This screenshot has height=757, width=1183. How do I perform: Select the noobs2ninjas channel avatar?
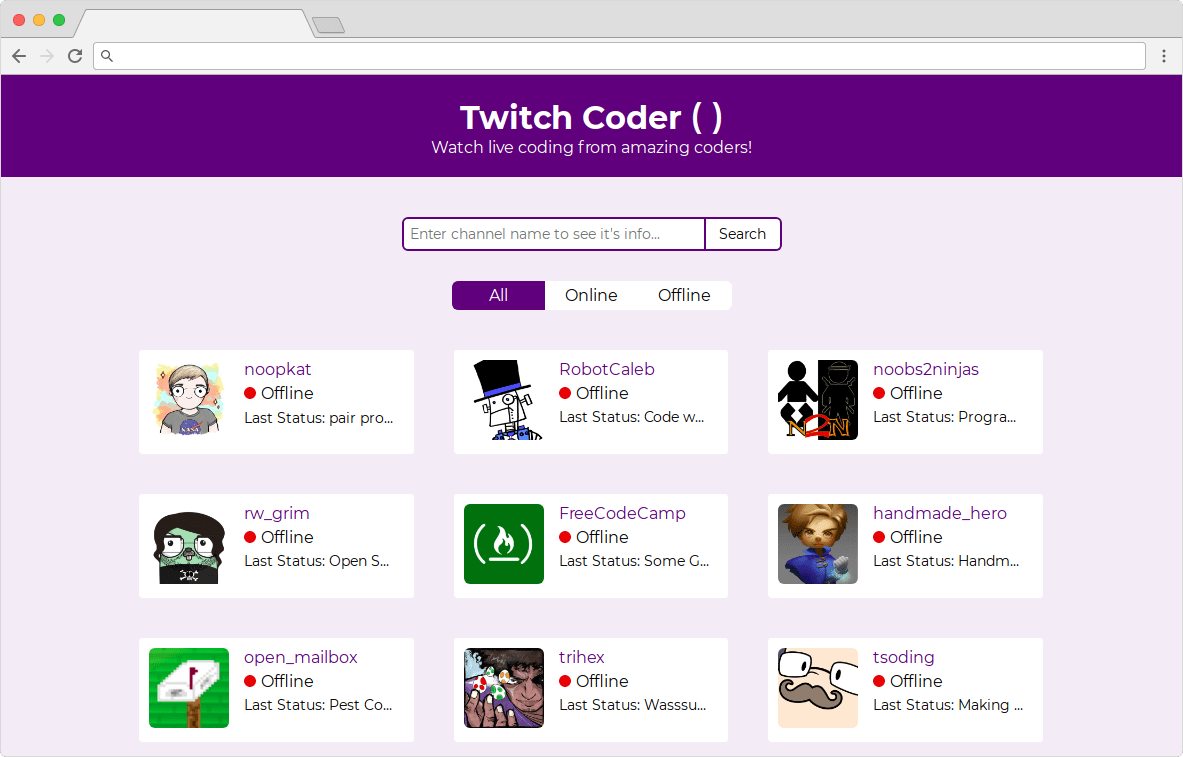click(817, 400)
